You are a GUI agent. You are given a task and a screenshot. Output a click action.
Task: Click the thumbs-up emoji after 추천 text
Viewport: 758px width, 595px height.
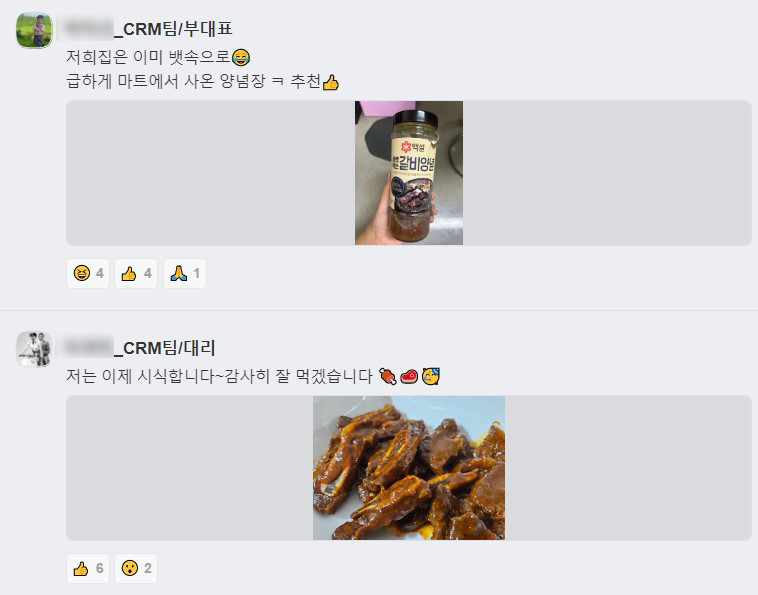click(331, 82)
